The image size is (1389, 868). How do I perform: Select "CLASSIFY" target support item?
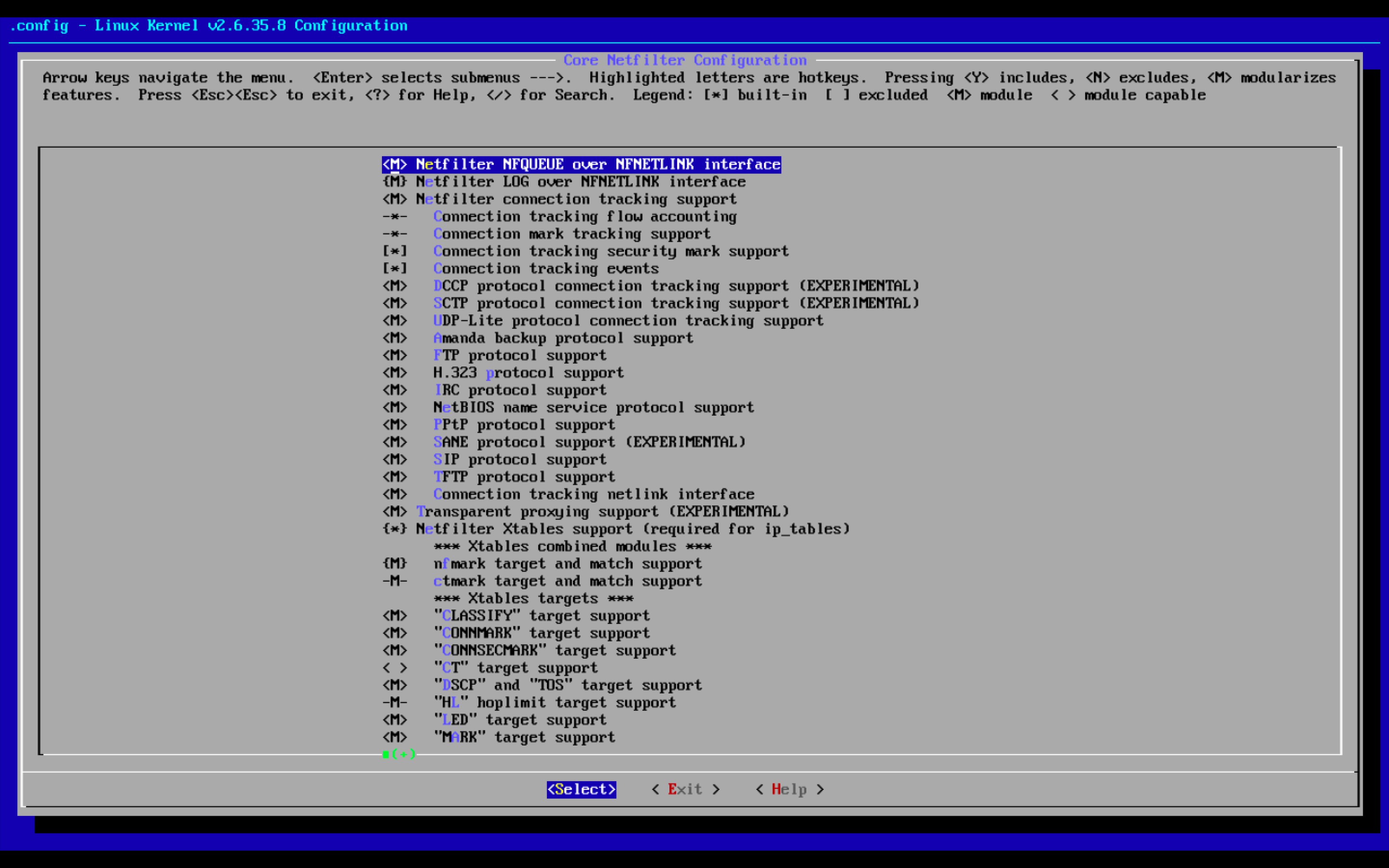pyautogui.click(x=541, y=616)
